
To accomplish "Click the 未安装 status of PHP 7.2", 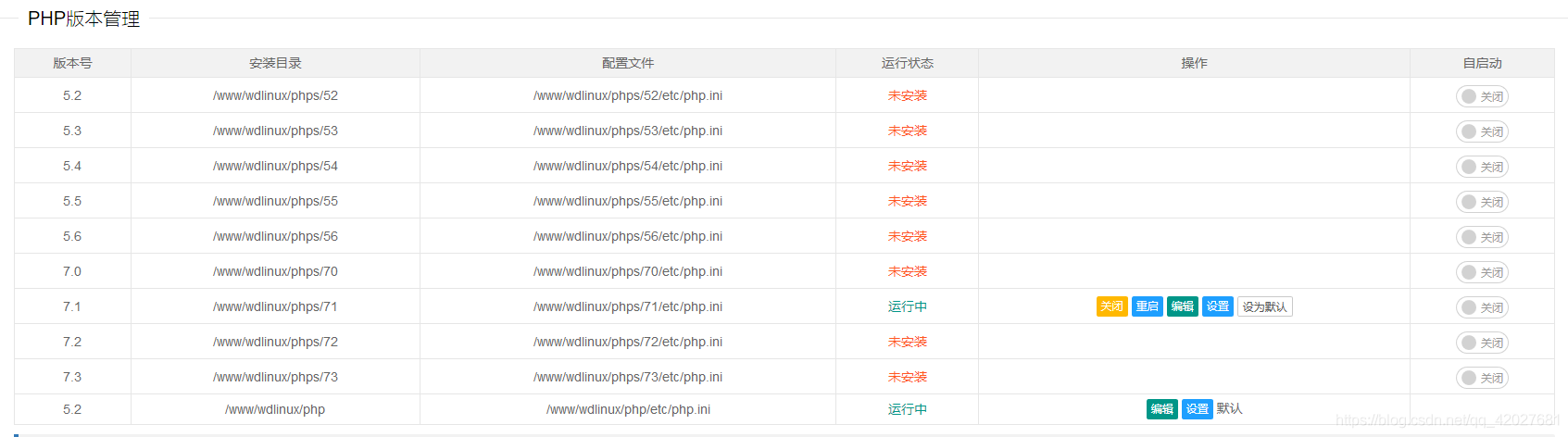I will (x=908, y=342).
